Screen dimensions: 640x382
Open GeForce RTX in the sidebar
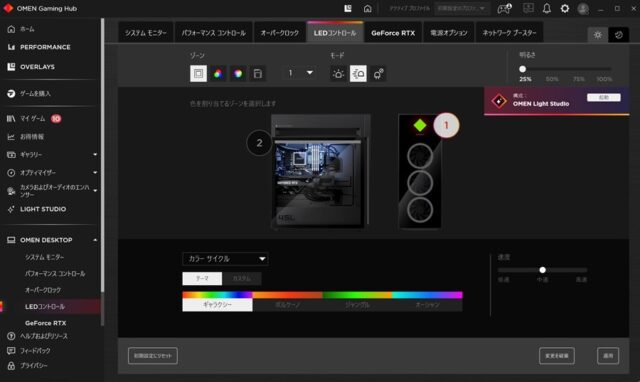pyautogui.click(x=45, y=323)
